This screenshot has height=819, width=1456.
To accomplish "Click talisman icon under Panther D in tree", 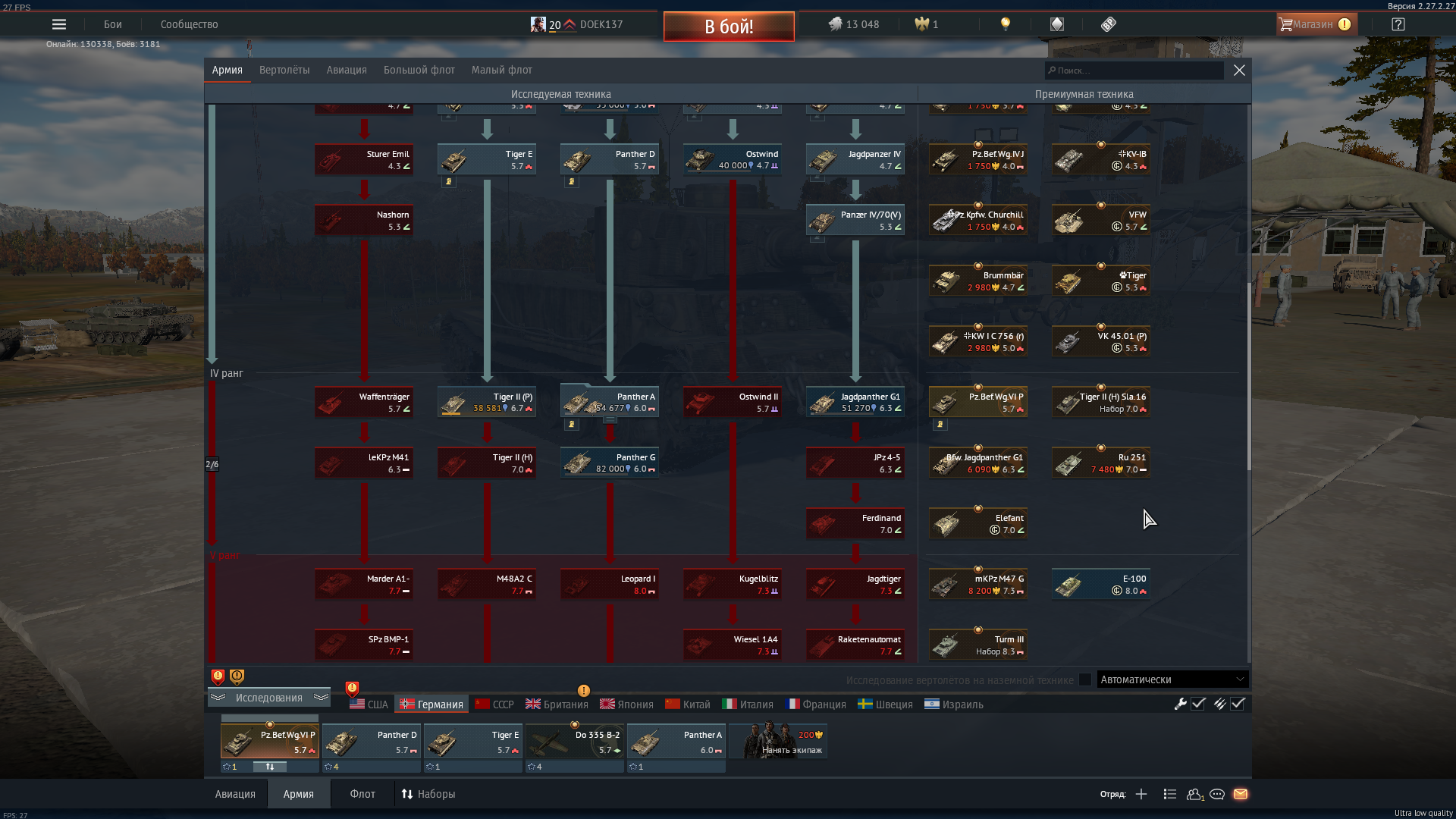I will [x=572, y=182].
